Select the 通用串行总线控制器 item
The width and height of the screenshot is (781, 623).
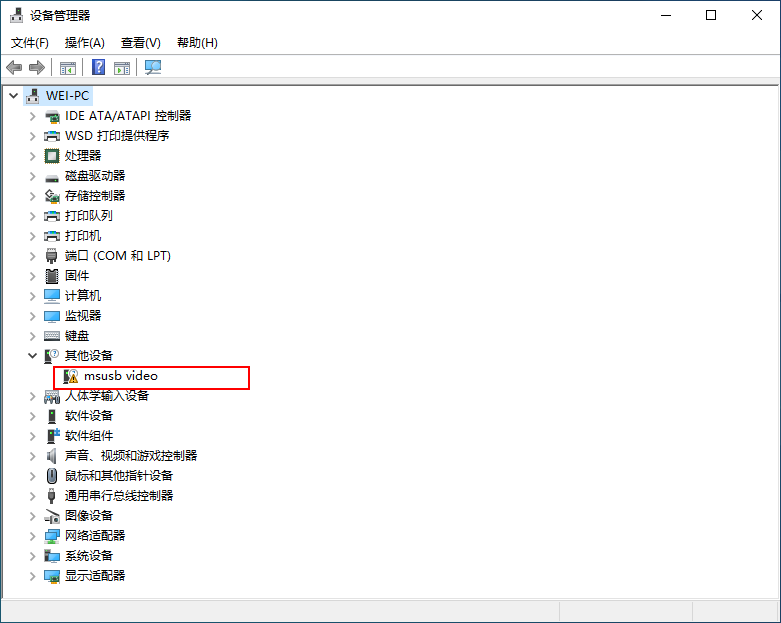119,496
